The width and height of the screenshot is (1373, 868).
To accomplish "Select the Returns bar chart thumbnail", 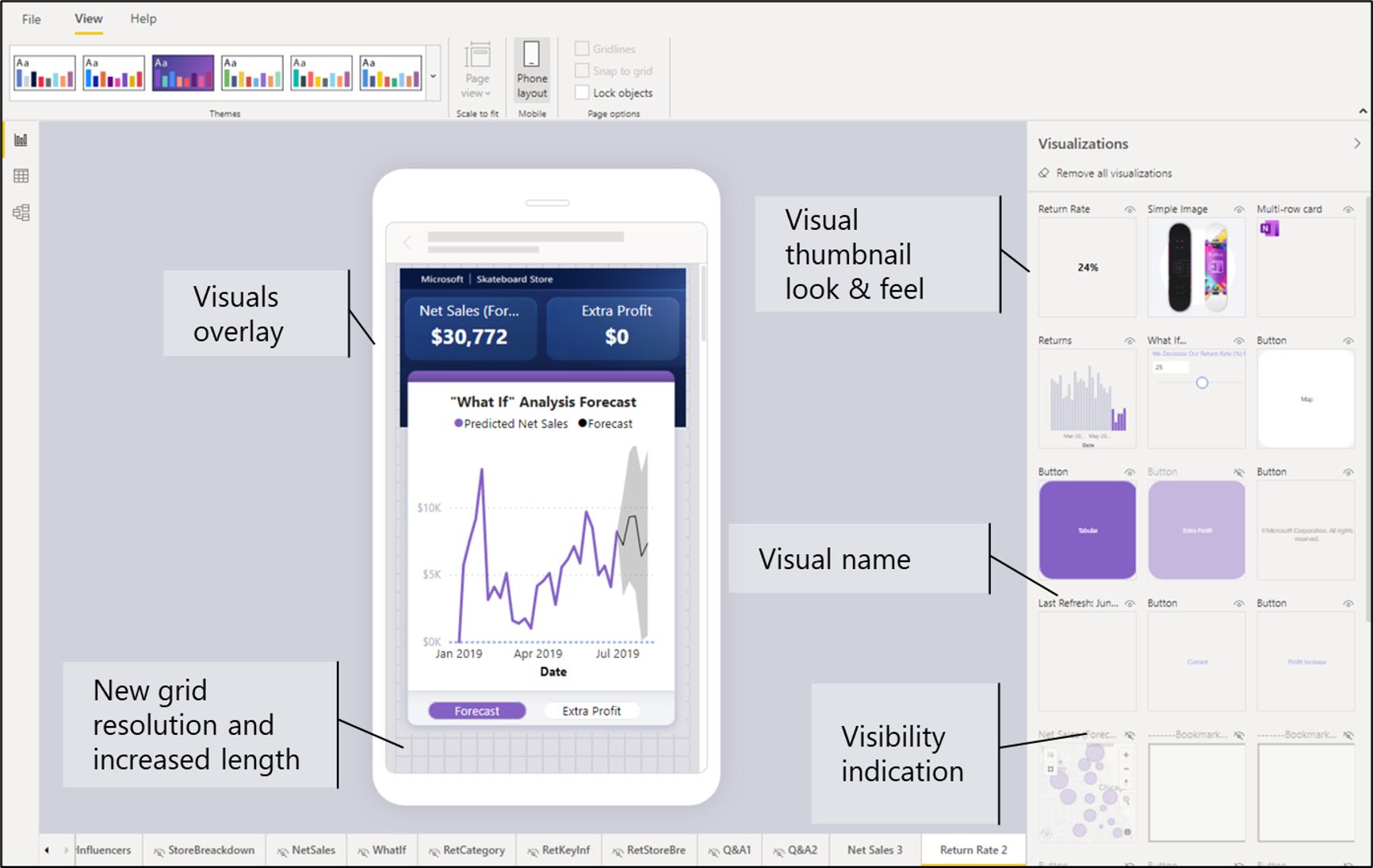I will coord(1087,399).
